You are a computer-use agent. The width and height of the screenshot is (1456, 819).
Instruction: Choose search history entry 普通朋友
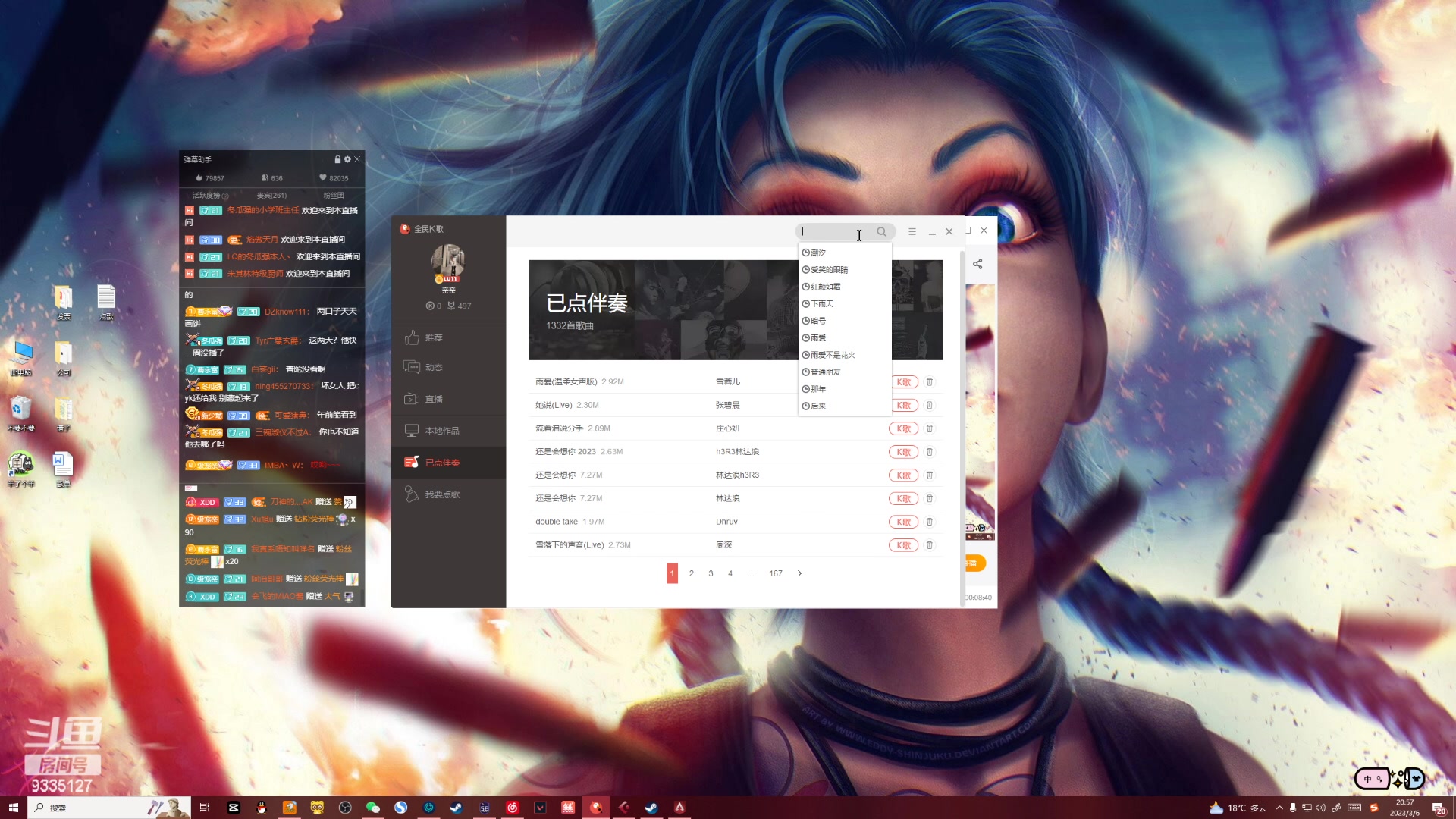[x=845, y=372]
